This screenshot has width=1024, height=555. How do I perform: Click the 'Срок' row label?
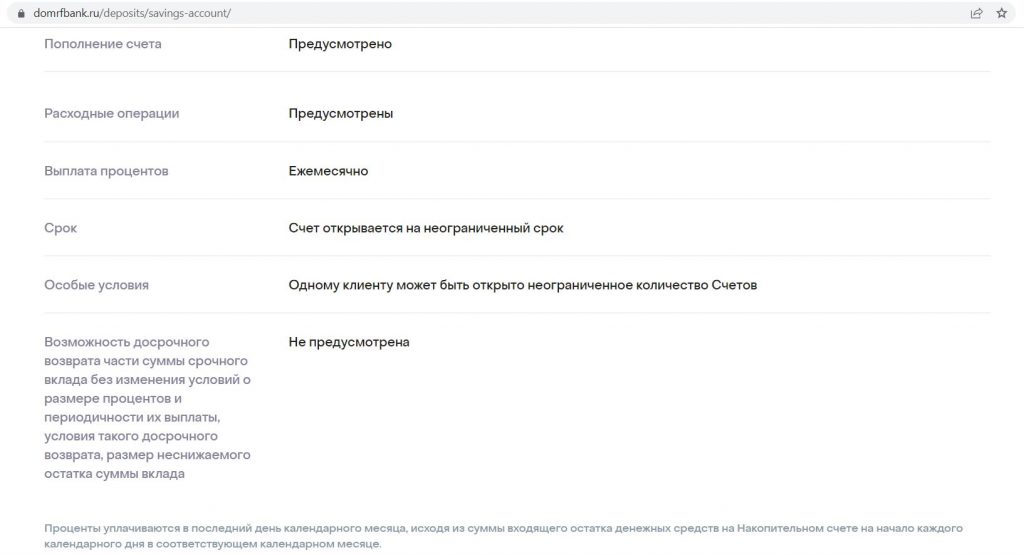pyautogui.click(x=61, y=228)
